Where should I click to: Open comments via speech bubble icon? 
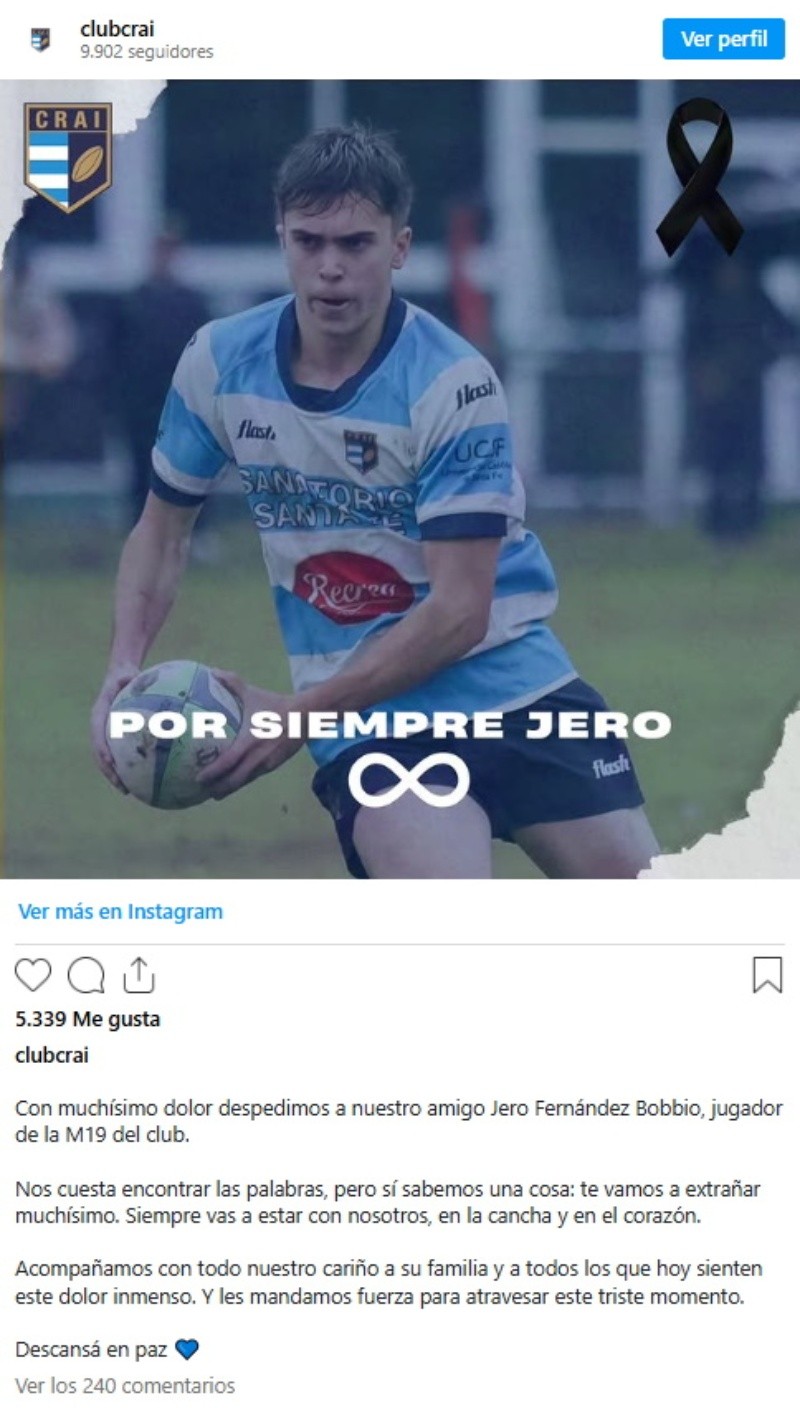tap(86, 975)
